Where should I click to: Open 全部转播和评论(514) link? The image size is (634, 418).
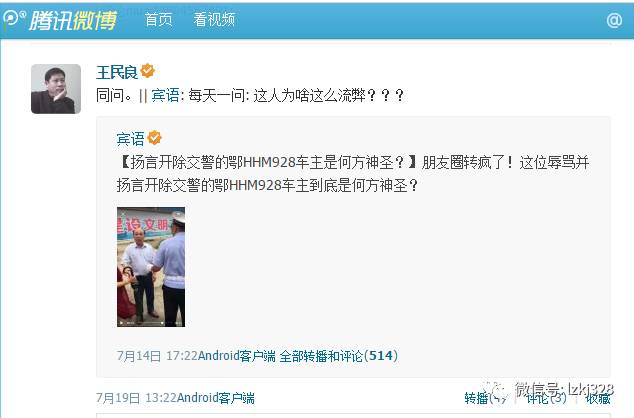point(339,356)
